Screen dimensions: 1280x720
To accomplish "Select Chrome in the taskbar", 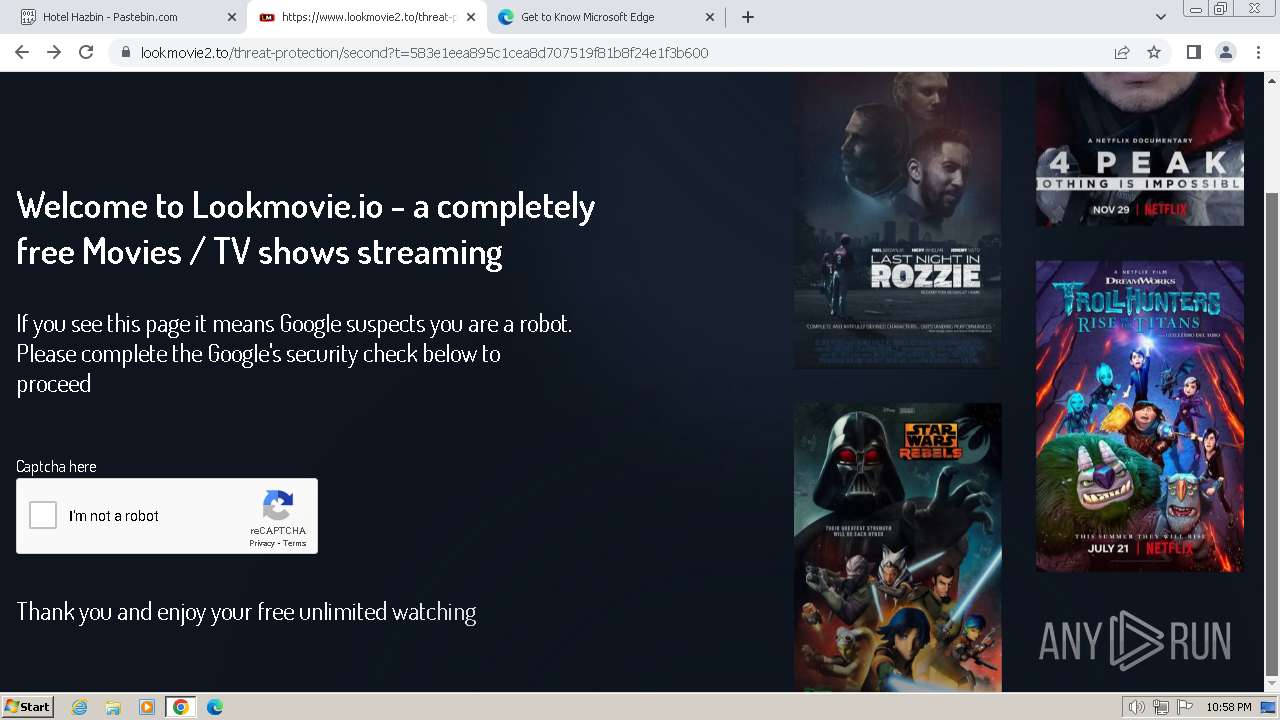I will pos(181,707).
